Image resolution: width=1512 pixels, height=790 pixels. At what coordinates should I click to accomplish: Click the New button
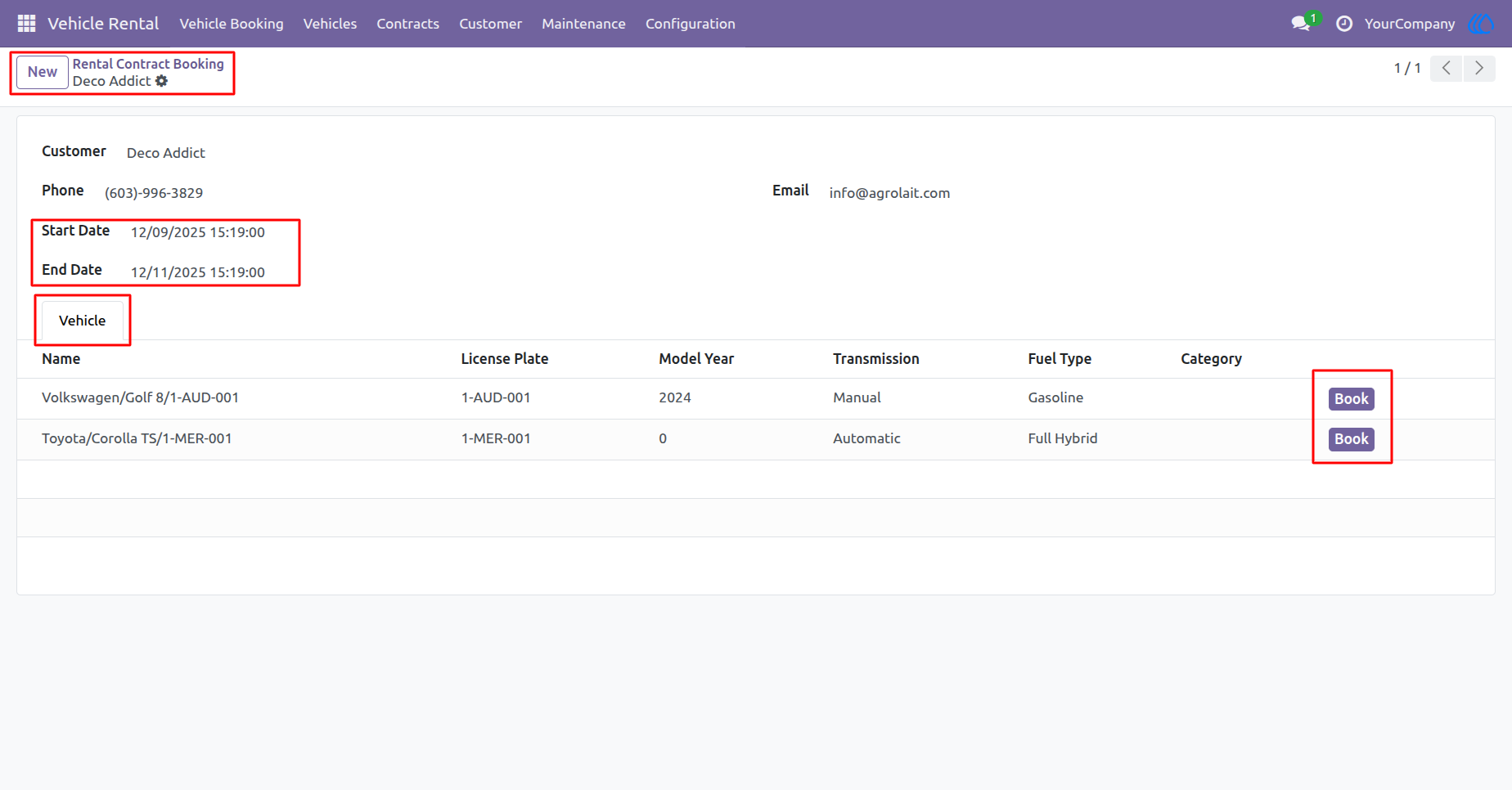(43, 72)
